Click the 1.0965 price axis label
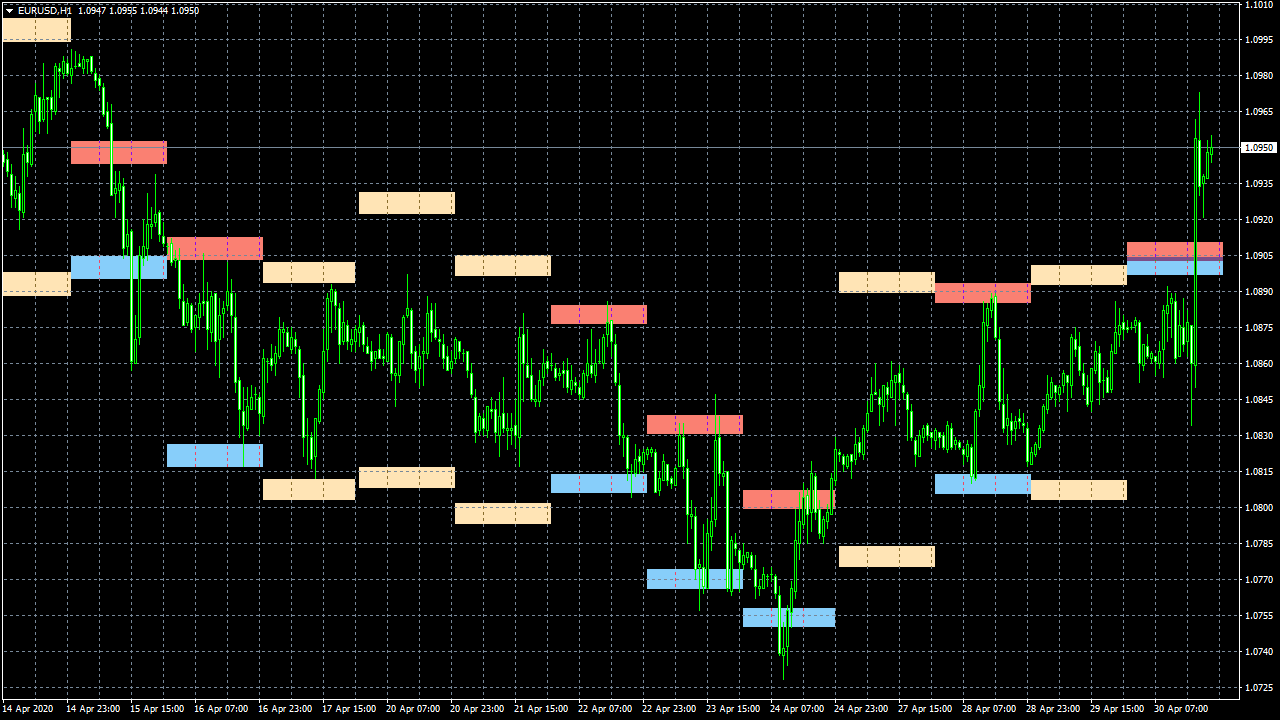This screenshot has width=1280, height=720. (x=1258, y=112)
